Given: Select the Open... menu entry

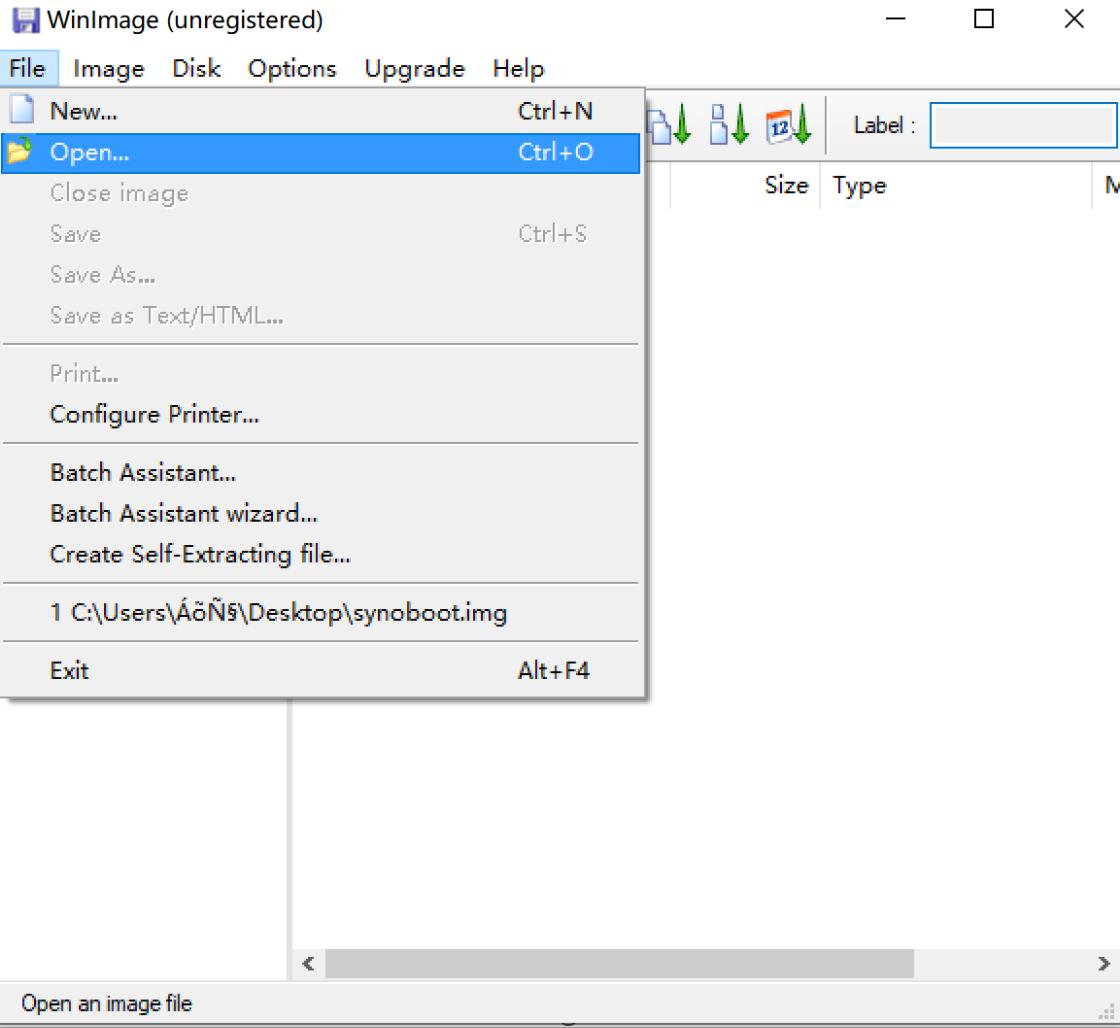Looking at the screenshot, I should (x=321, y=153).
